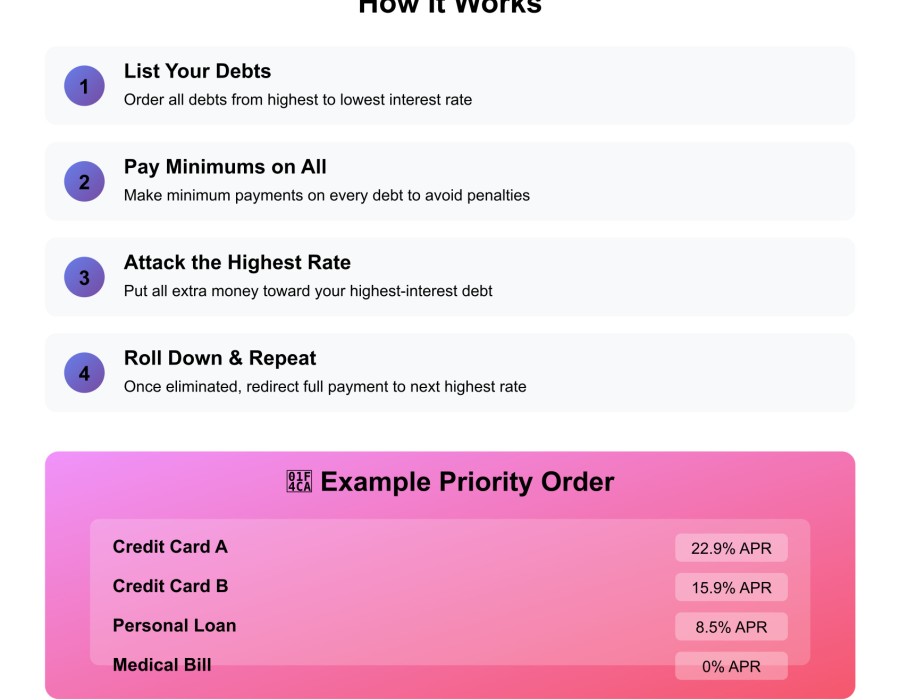Screen dimensions: 900x700
Task: Select the Personal Loan entry
Action: coord(174,626)
